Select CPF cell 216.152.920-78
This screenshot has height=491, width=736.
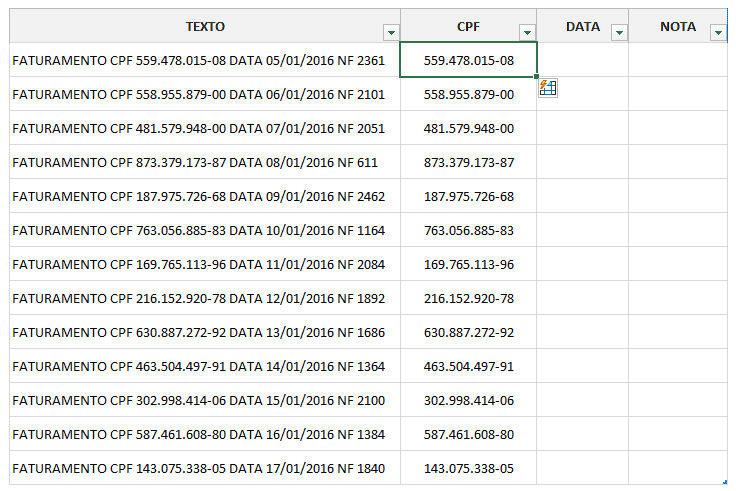pyautogui.click(x=468, y=298)
